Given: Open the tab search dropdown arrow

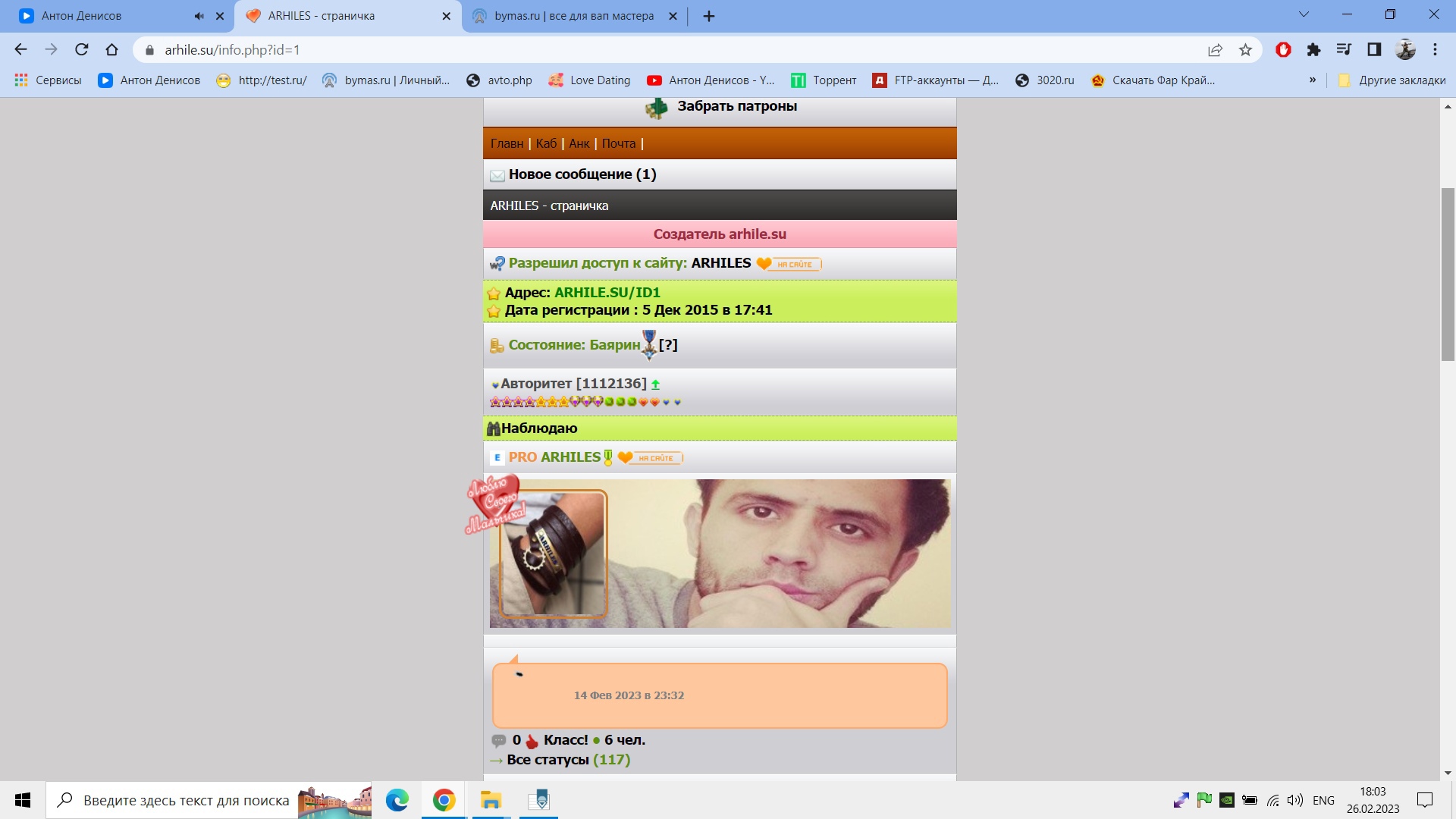Looking at the screenshot, I should point(1304,14).
